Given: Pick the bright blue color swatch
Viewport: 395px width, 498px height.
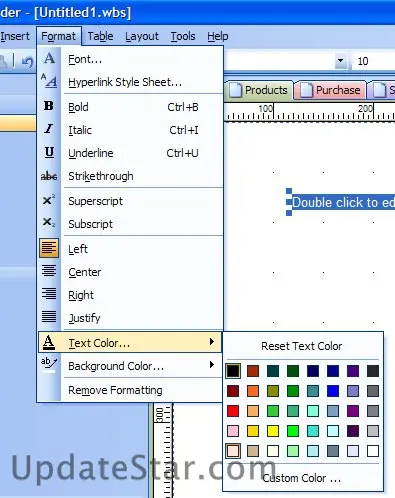Looking at the screenshot, I should 333,391.
